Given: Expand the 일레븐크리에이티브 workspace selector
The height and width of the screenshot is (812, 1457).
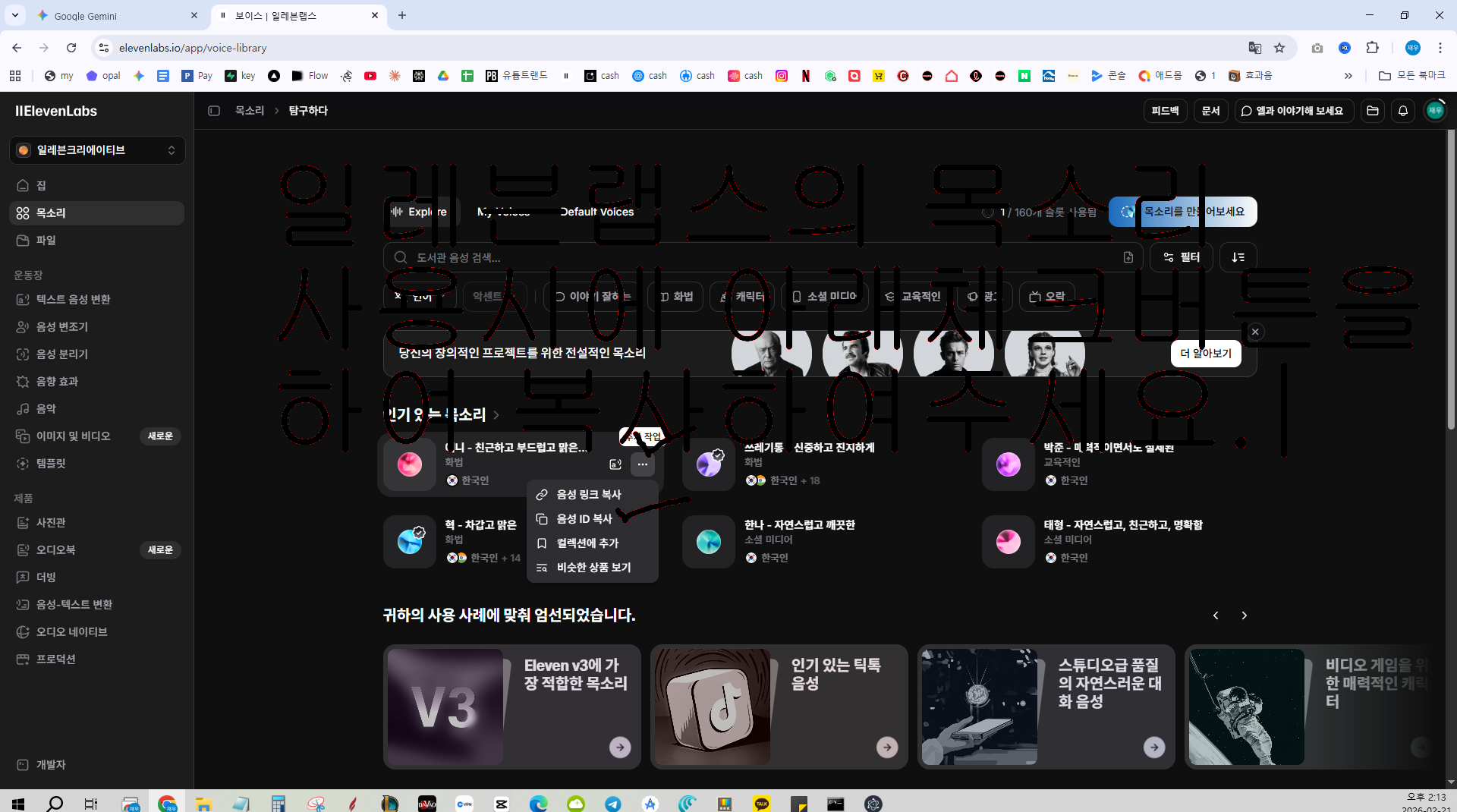Looking at the screenshot, I should [x=97, y=150].
